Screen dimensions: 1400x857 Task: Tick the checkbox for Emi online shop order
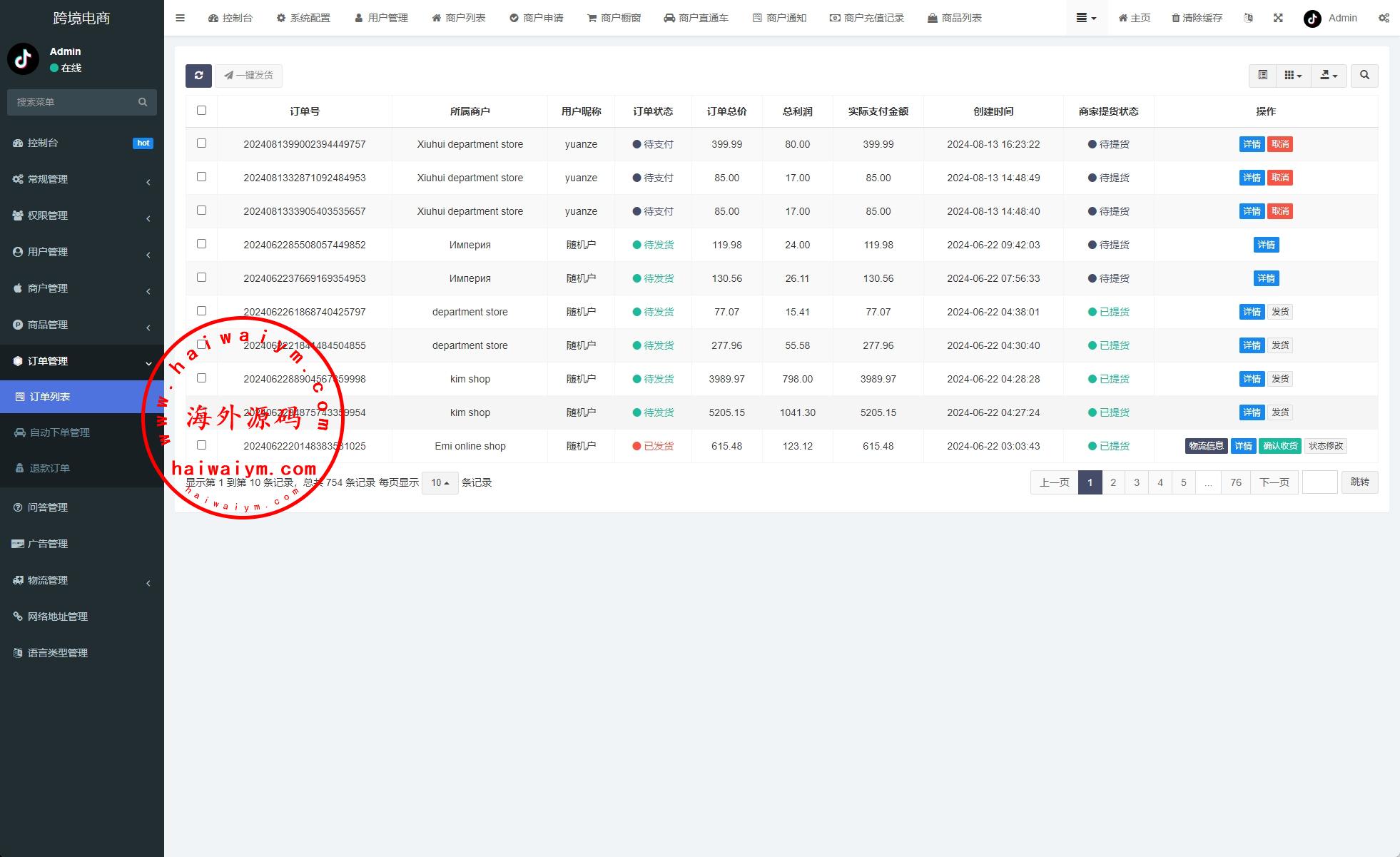pos(201,445)
